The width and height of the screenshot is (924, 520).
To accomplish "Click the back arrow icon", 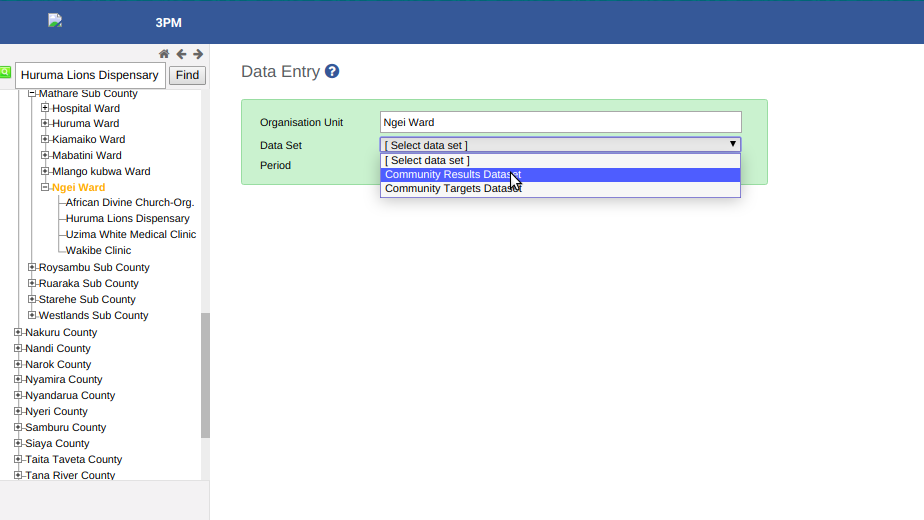I will point(182,54).
